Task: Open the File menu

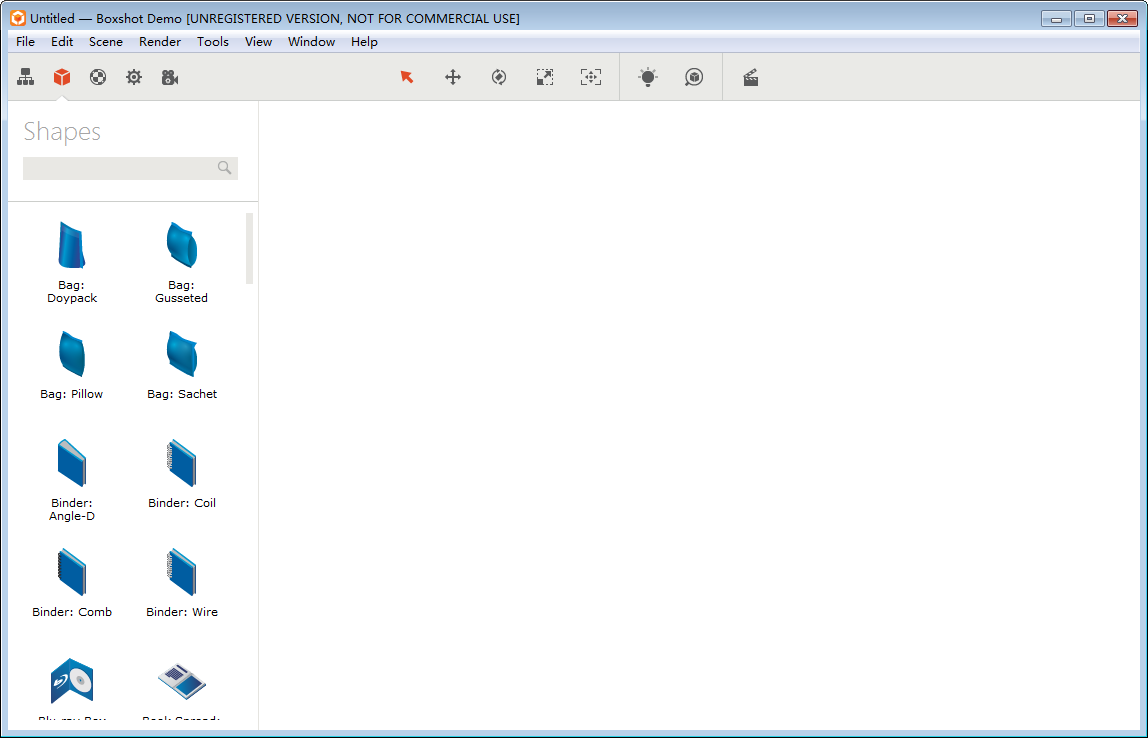Action: tap(26, 42)
